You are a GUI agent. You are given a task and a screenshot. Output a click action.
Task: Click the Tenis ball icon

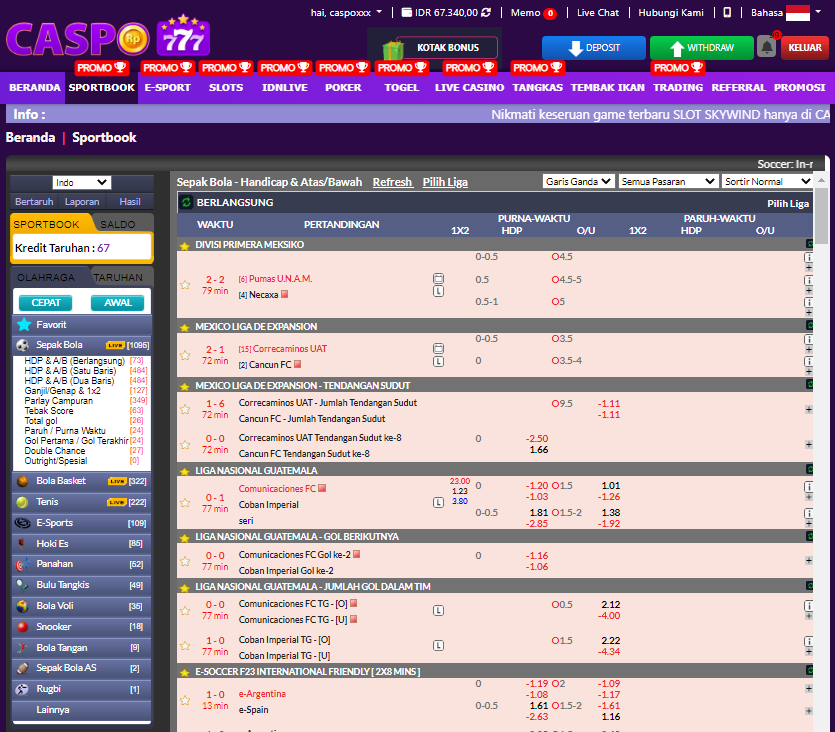[22, 502]
